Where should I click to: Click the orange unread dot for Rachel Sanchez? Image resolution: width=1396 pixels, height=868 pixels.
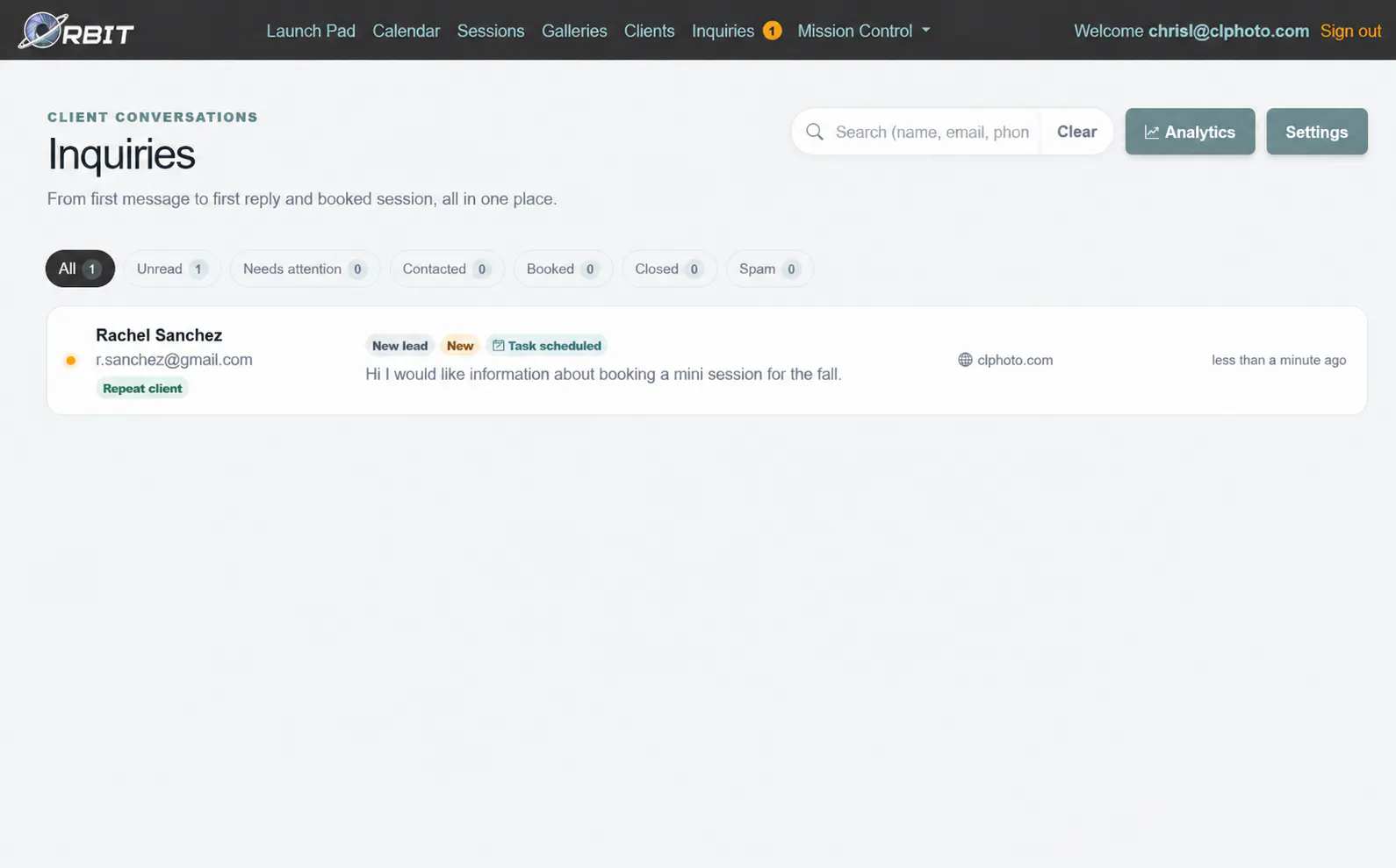tap(71, 360)
